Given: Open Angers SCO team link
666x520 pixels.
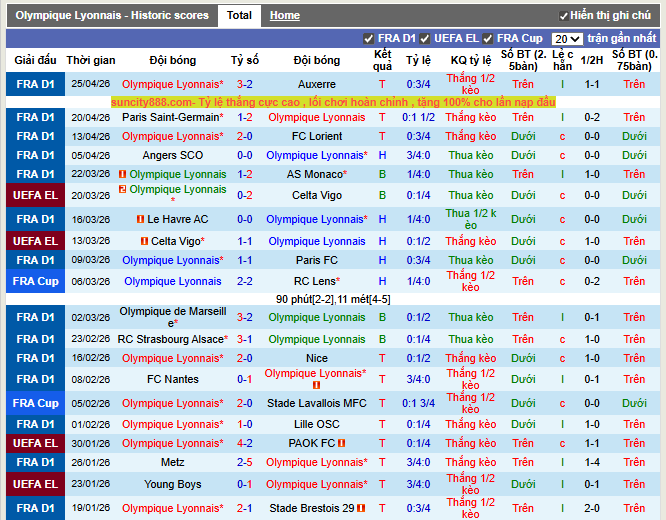Looking at the screenshot, I should tap(172, 155).
